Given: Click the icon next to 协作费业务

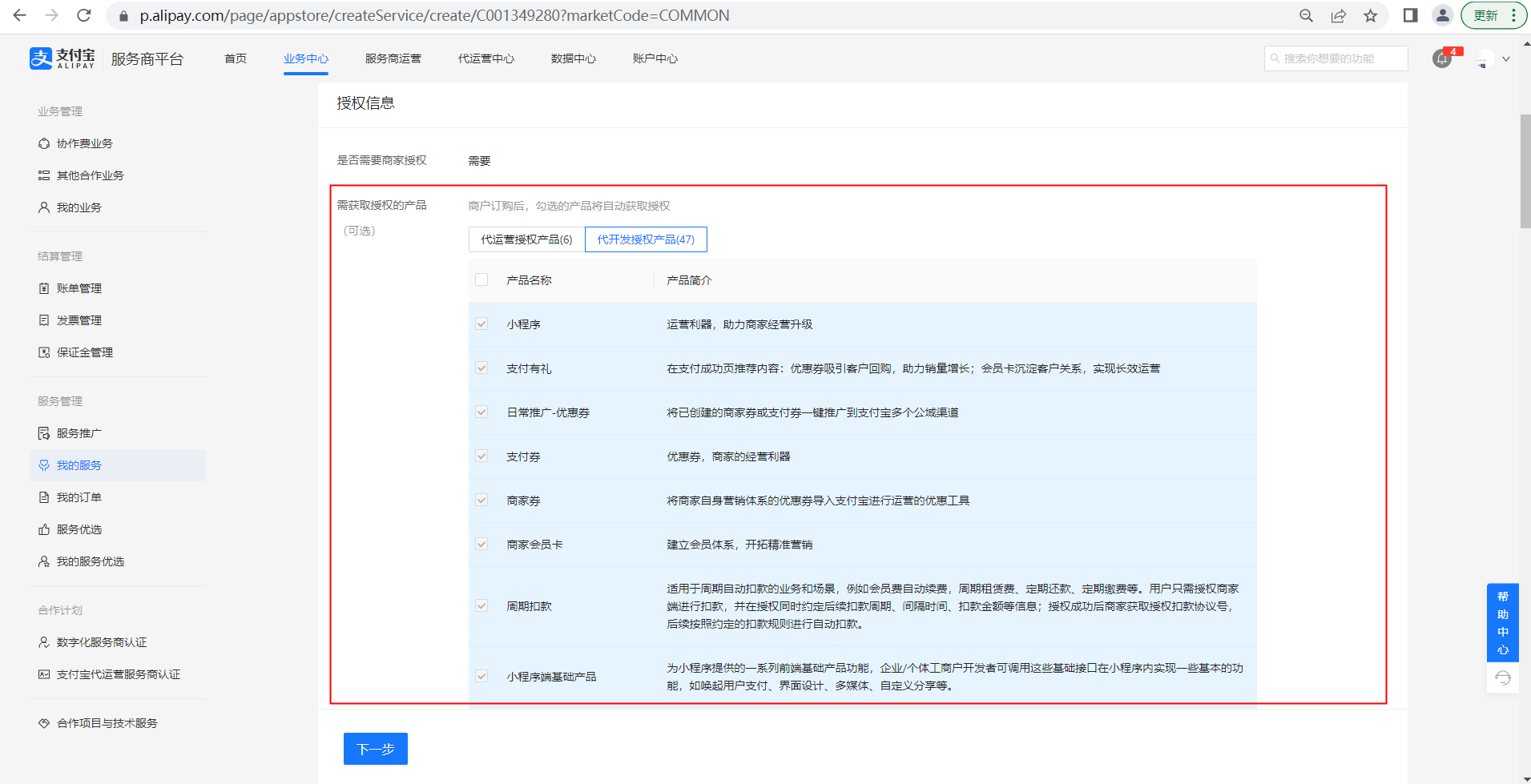Looking at the screenshot, I should coord(44,143).
